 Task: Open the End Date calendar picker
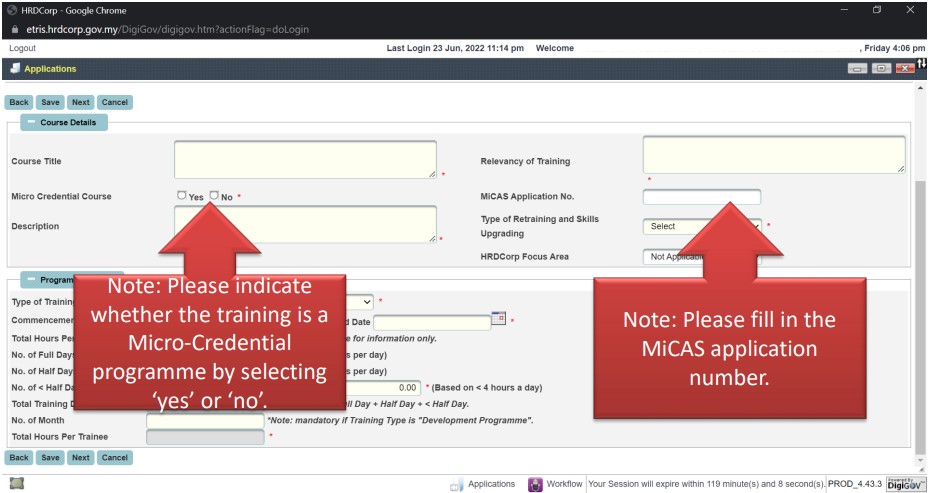point(499,320)
